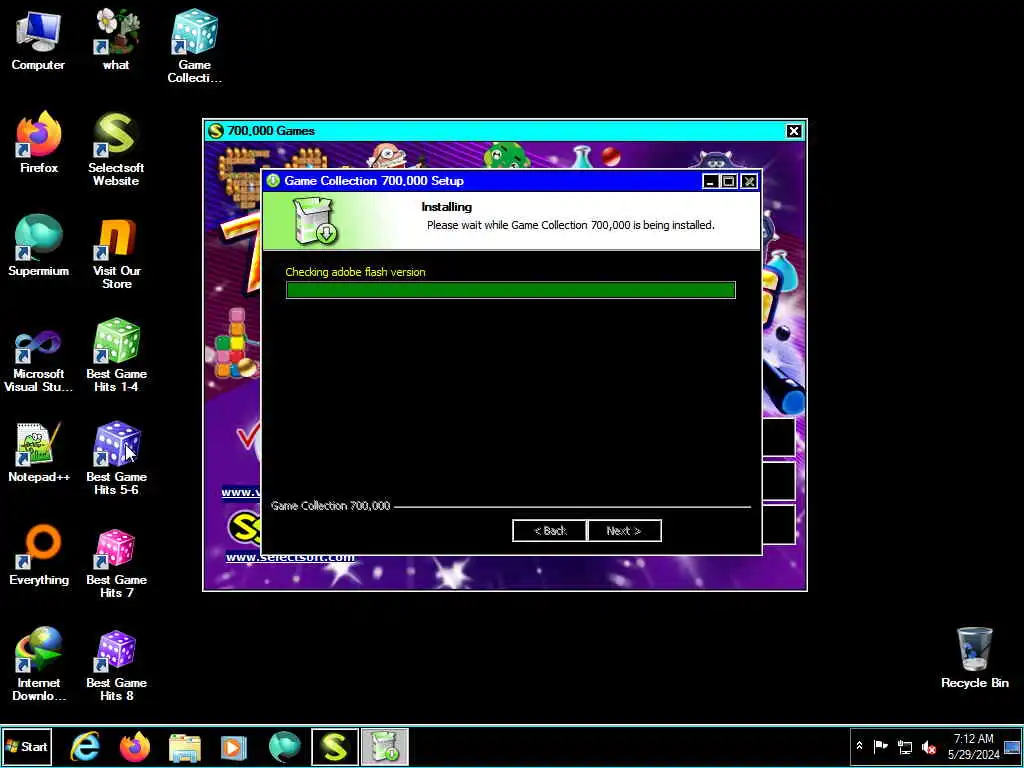
Task: Open the Recycle Bin
Action: [974, 658]
